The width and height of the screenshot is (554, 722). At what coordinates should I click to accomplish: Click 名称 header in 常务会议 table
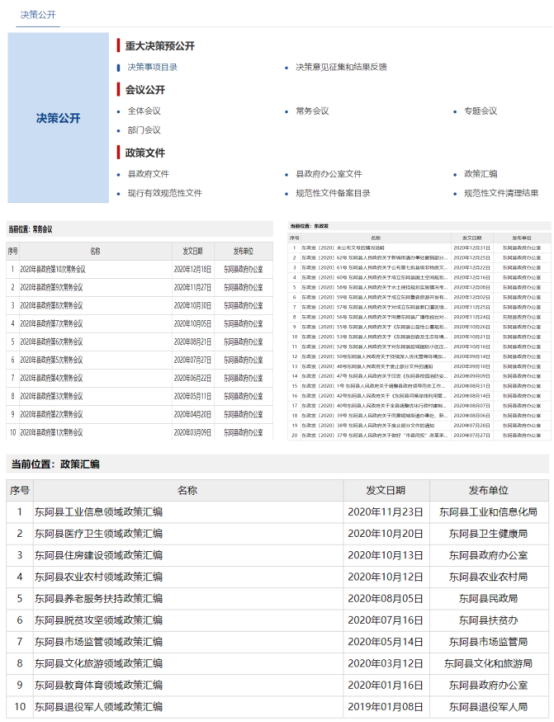(95, 251)
